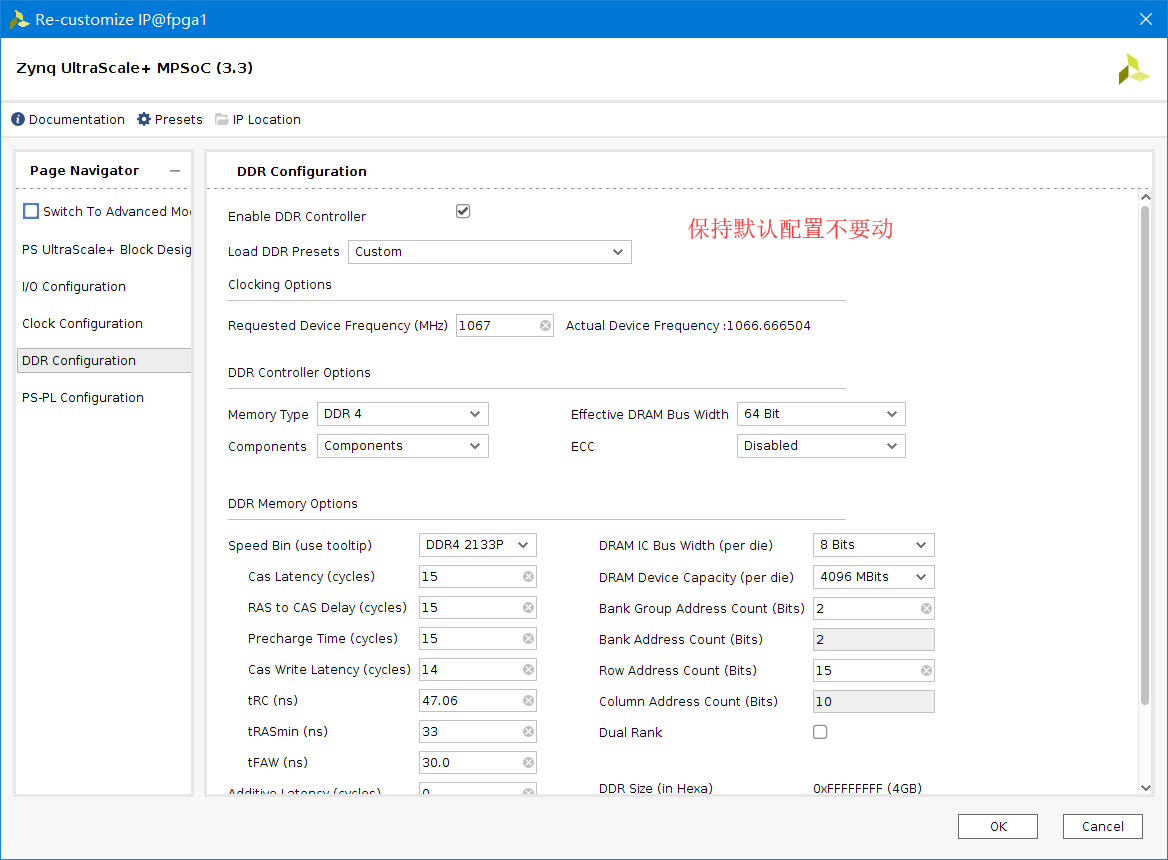Collapse the Page Navigator panel
Viewport: 1168px width, 860px height.
(175, 171)
